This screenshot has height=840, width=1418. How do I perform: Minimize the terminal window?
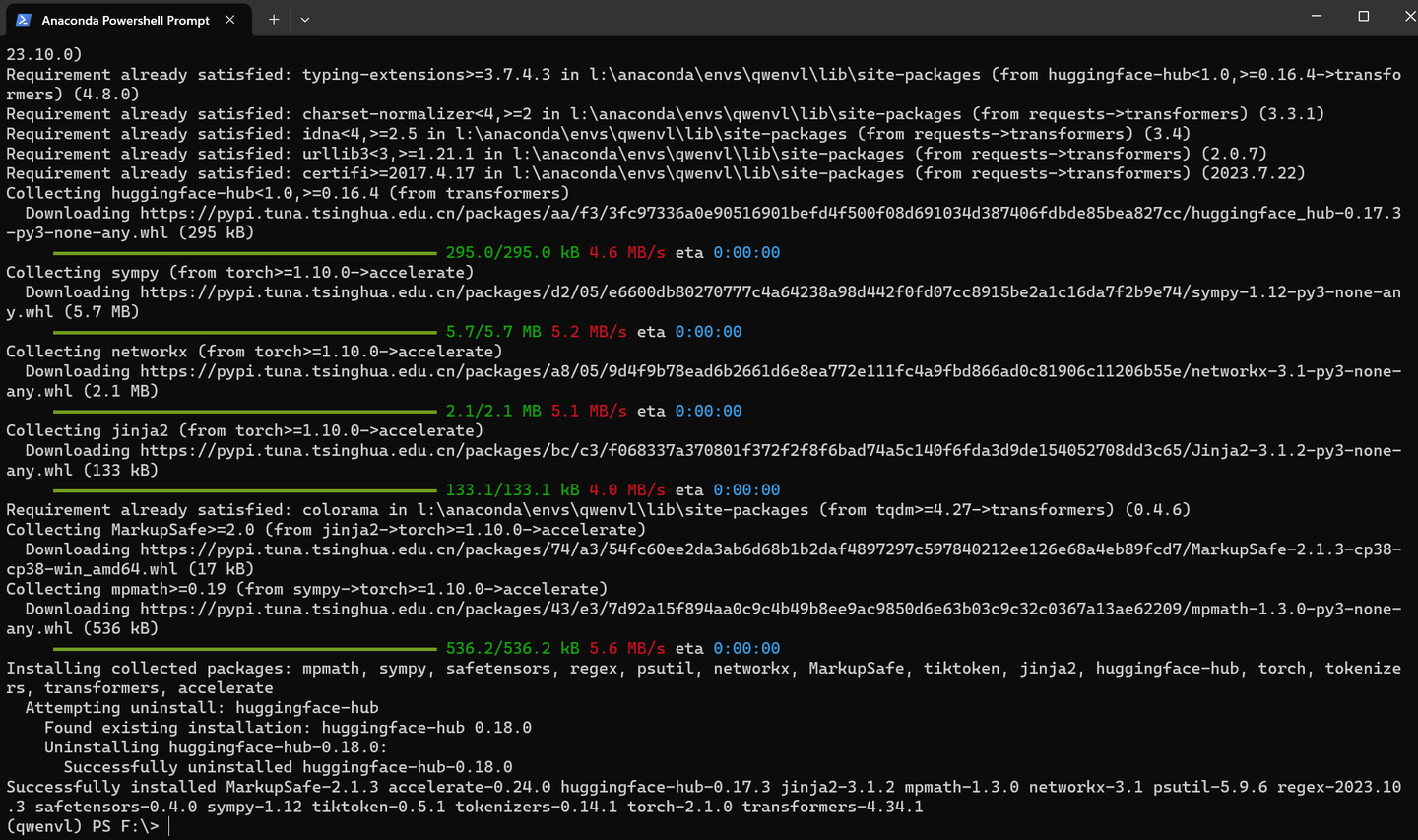tap(1318, 17)
